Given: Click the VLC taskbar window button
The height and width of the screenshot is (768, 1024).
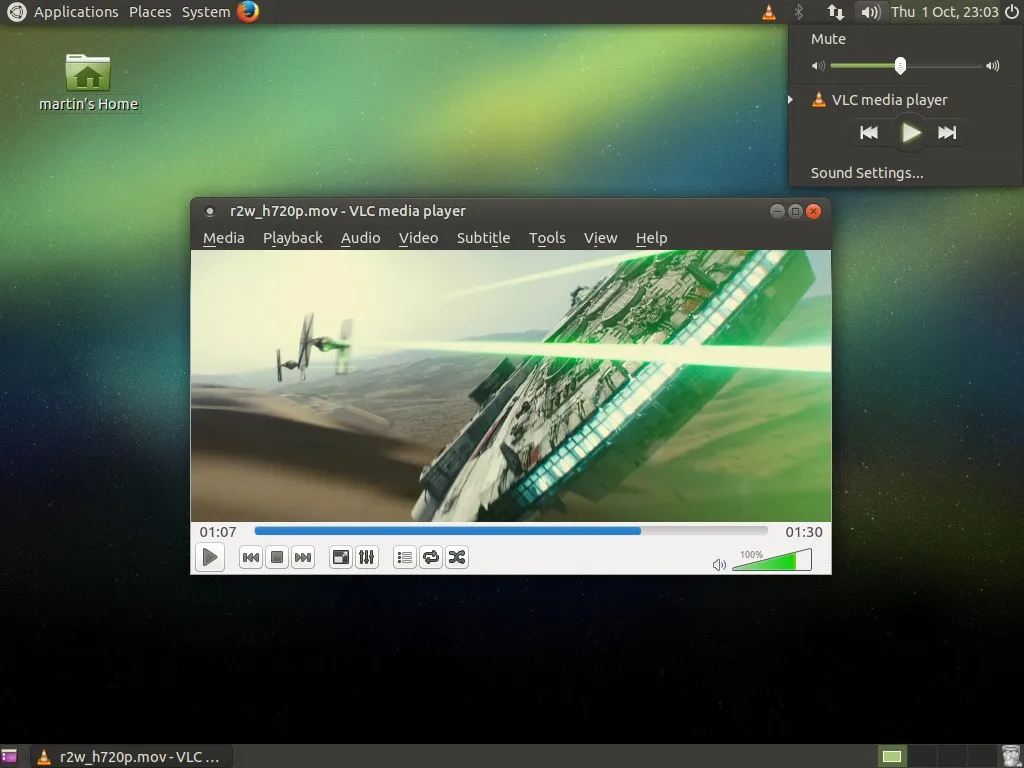Looking at the screenshot, I should click(x=130, y=756).
